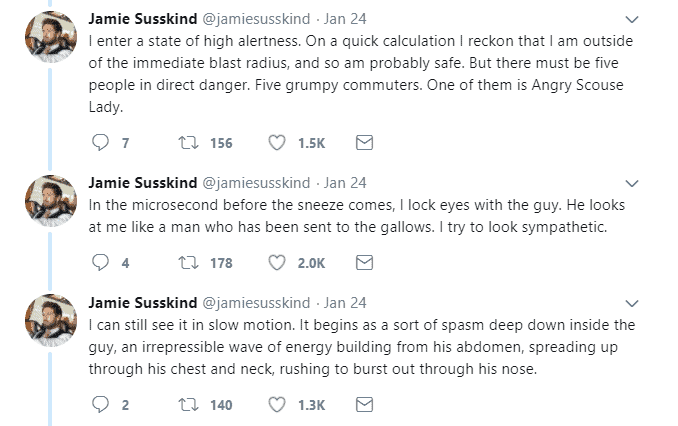Screen dimensions: 678x426
Task: Click the avatar on the first tweet
Action: click(50, 38)
